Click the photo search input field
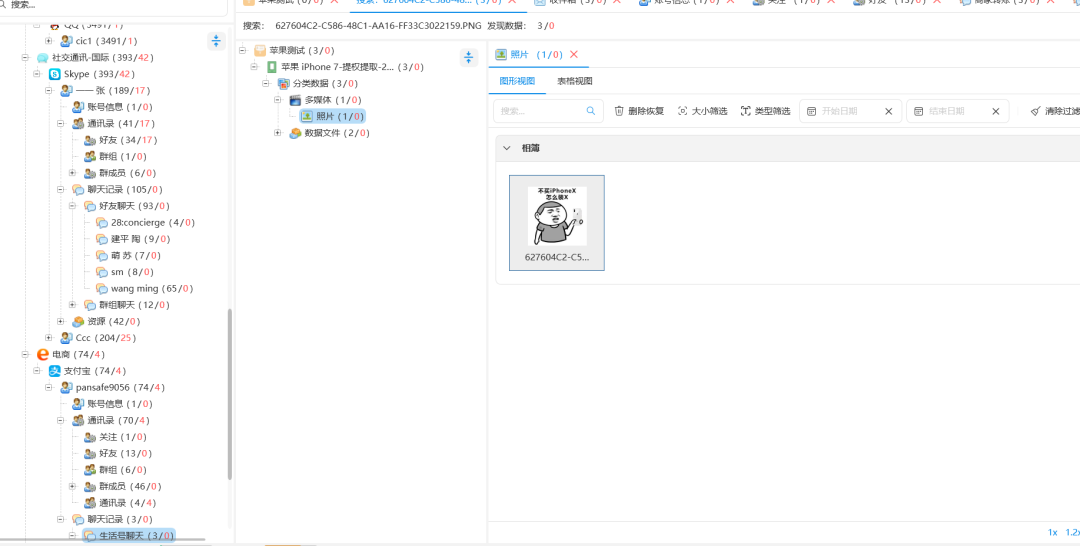The image size is (1080, 546). pos(548,111)
